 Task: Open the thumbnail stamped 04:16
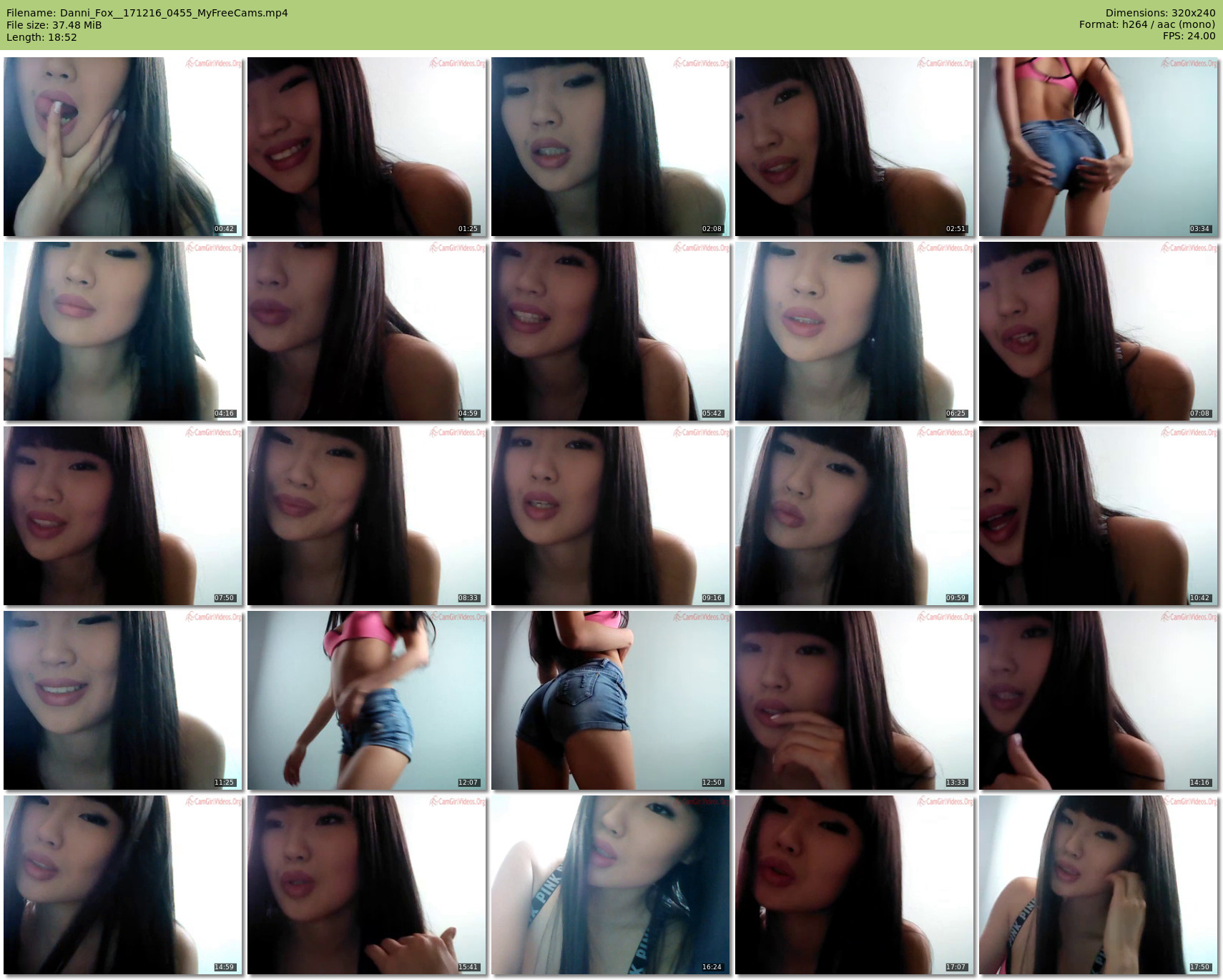pos(123,331)
